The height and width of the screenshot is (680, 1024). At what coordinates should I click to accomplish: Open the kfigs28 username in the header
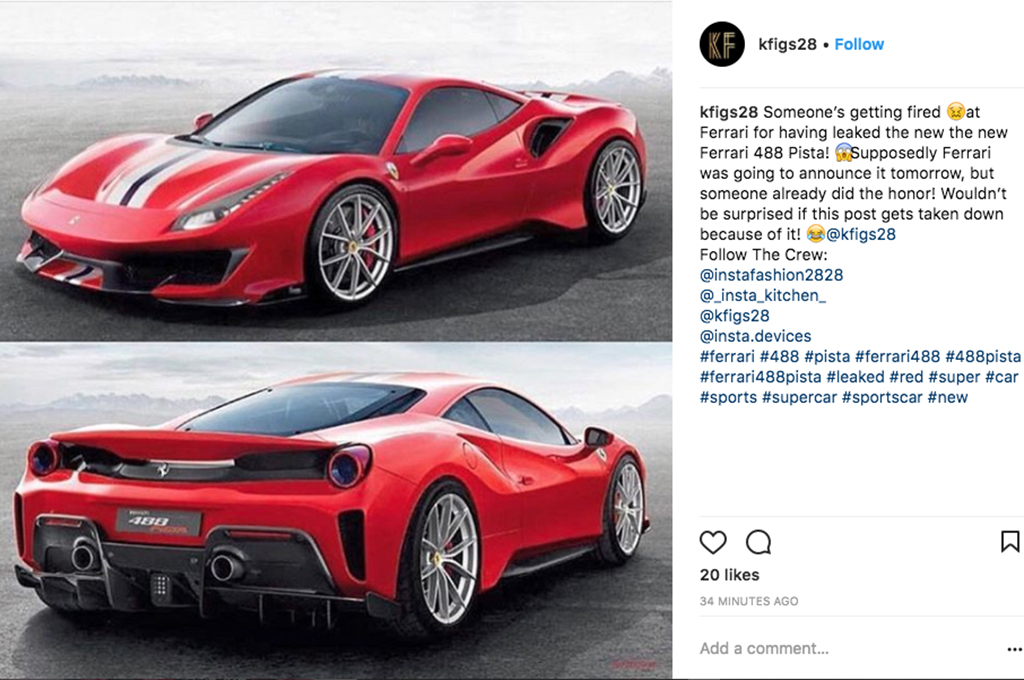(787, 44)
